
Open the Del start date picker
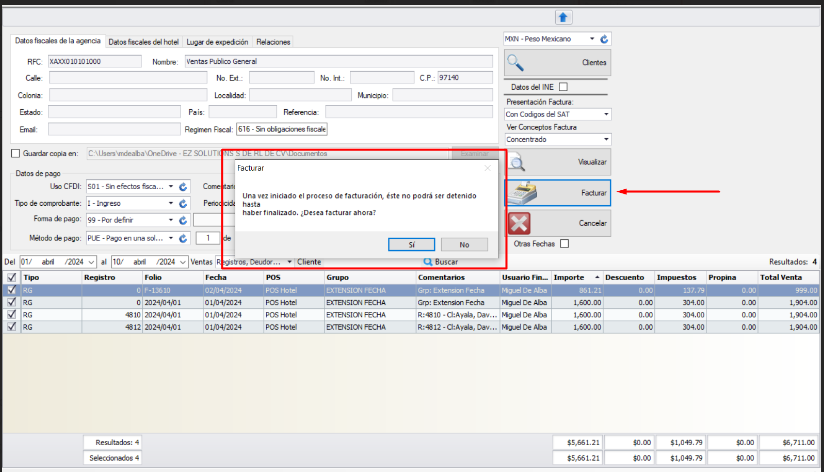pos(91,262)
